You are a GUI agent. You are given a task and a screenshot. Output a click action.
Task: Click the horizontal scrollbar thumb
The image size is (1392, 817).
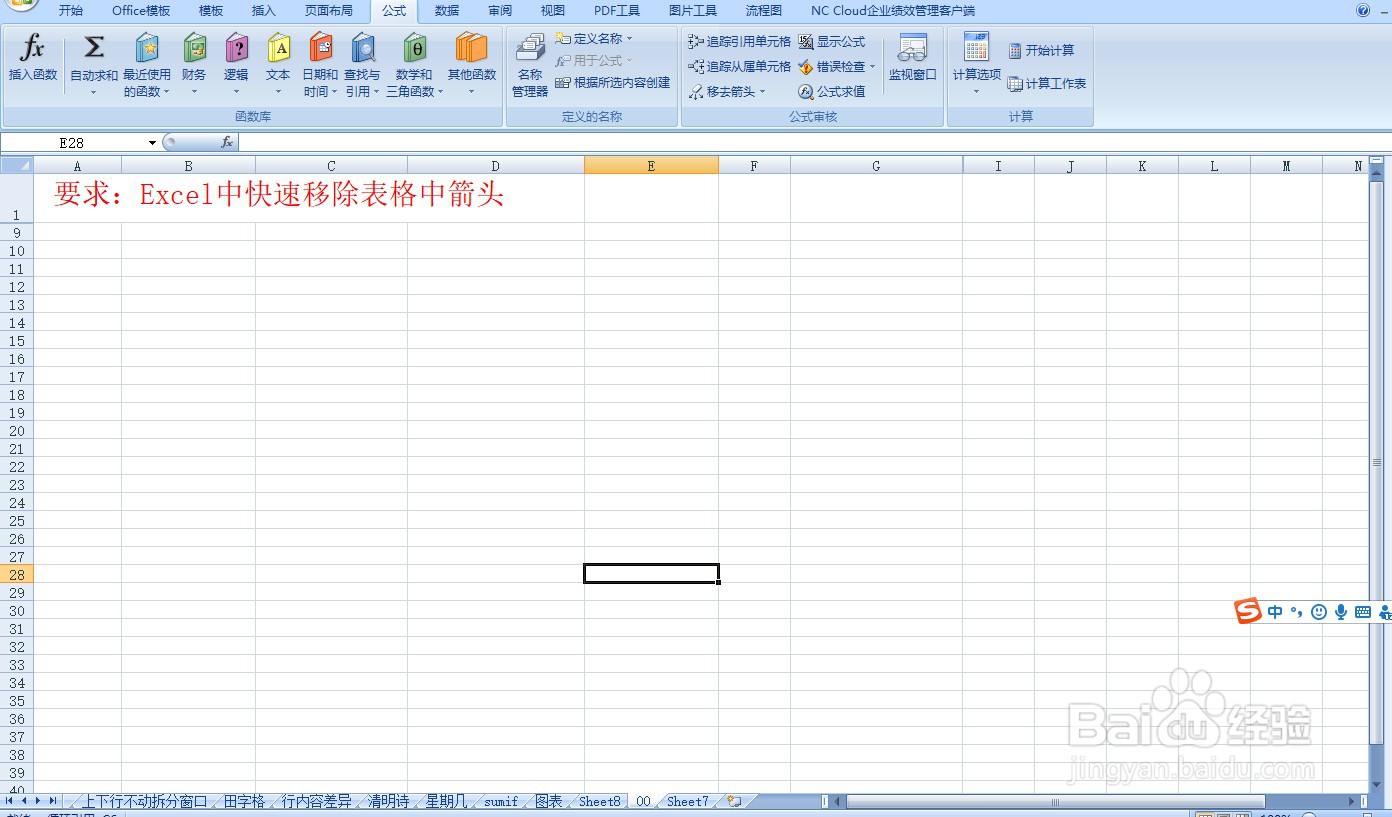pyautogui.click(x=1055, y=801)
